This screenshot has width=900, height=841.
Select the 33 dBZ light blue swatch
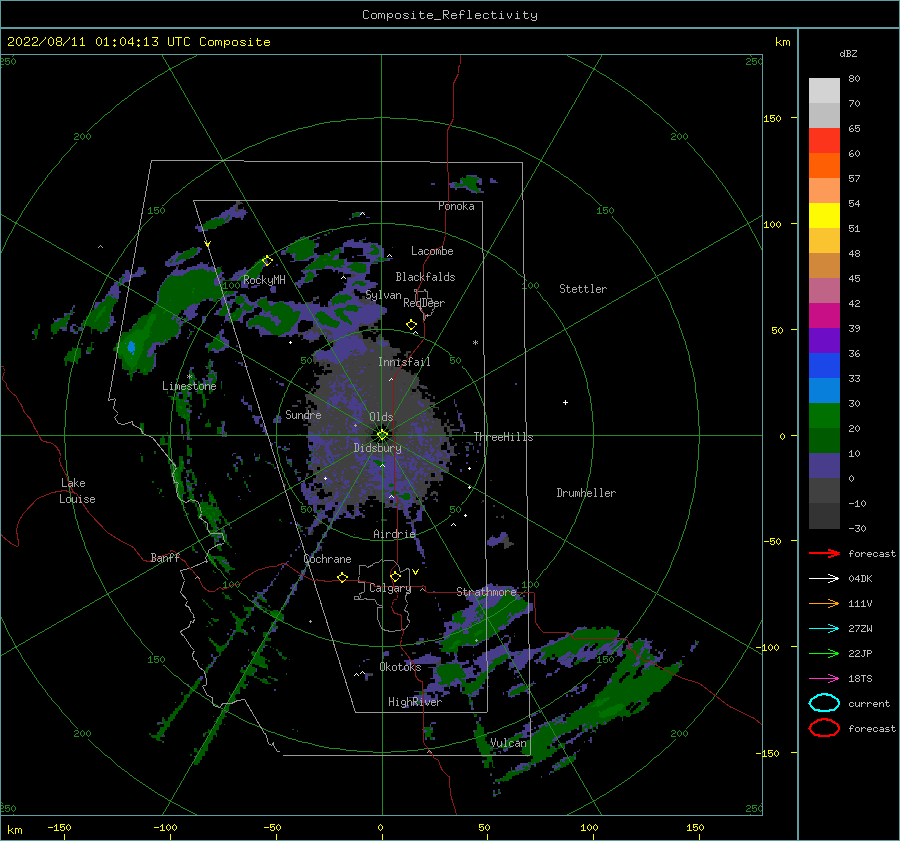824,390
